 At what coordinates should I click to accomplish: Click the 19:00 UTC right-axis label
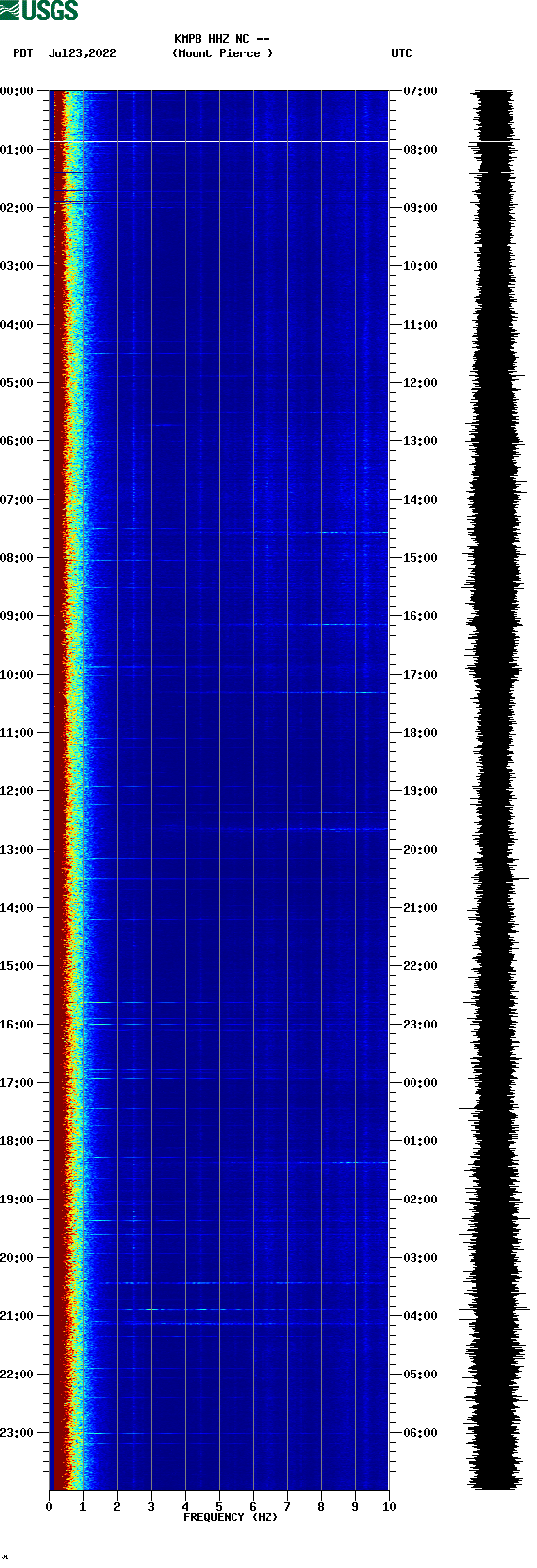[420, 791]
